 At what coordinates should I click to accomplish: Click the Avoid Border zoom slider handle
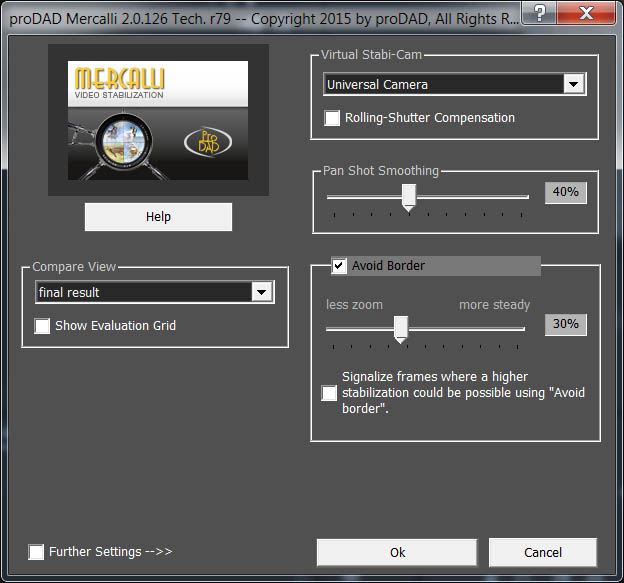point(401,330)
